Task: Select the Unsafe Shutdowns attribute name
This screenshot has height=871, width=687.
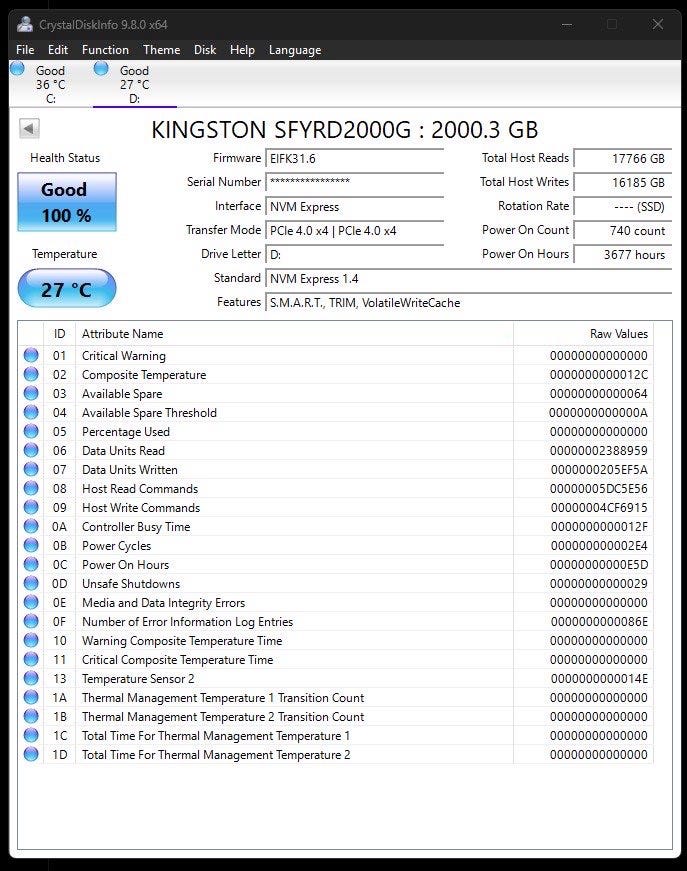Action: [x=131, y=583]
